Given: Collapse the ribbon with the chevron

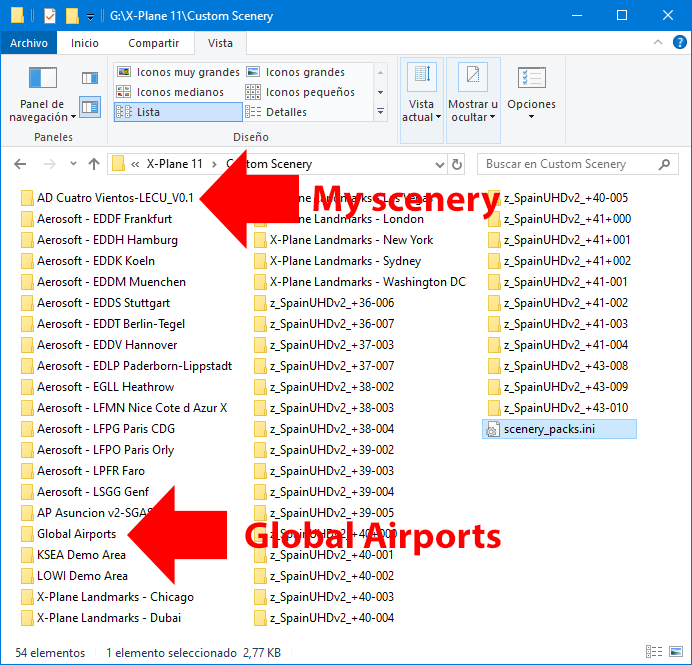Looking at the screenshot, I should [x=658, y=42].
